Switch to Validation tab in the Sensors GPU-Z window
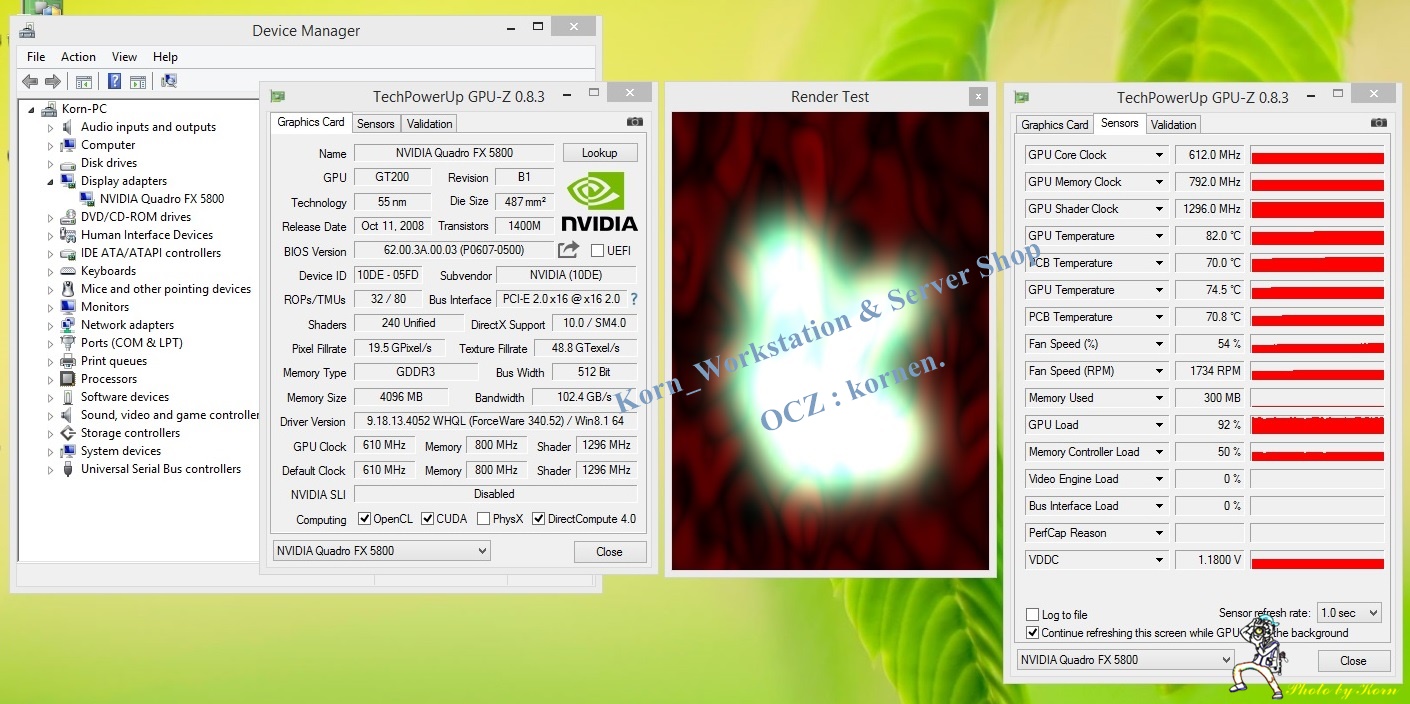Image resolution: width=1410 pixels, height=704 pixels. (1173, 125)
